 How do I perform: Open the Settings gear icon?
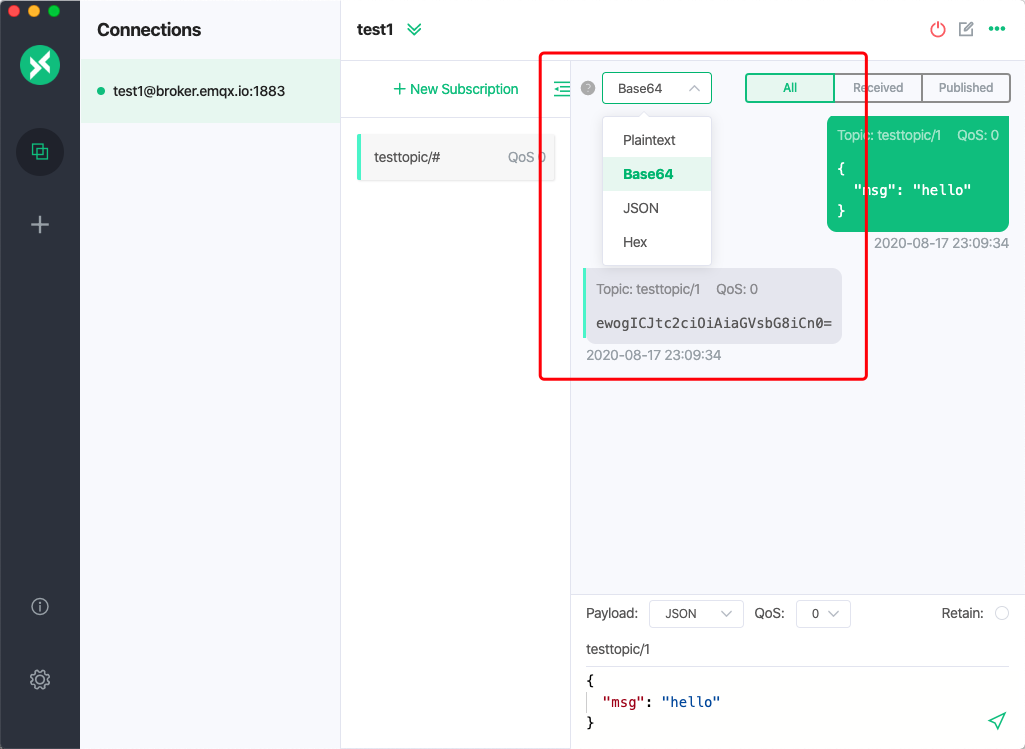pyautogui.click(x=40, y=680)
